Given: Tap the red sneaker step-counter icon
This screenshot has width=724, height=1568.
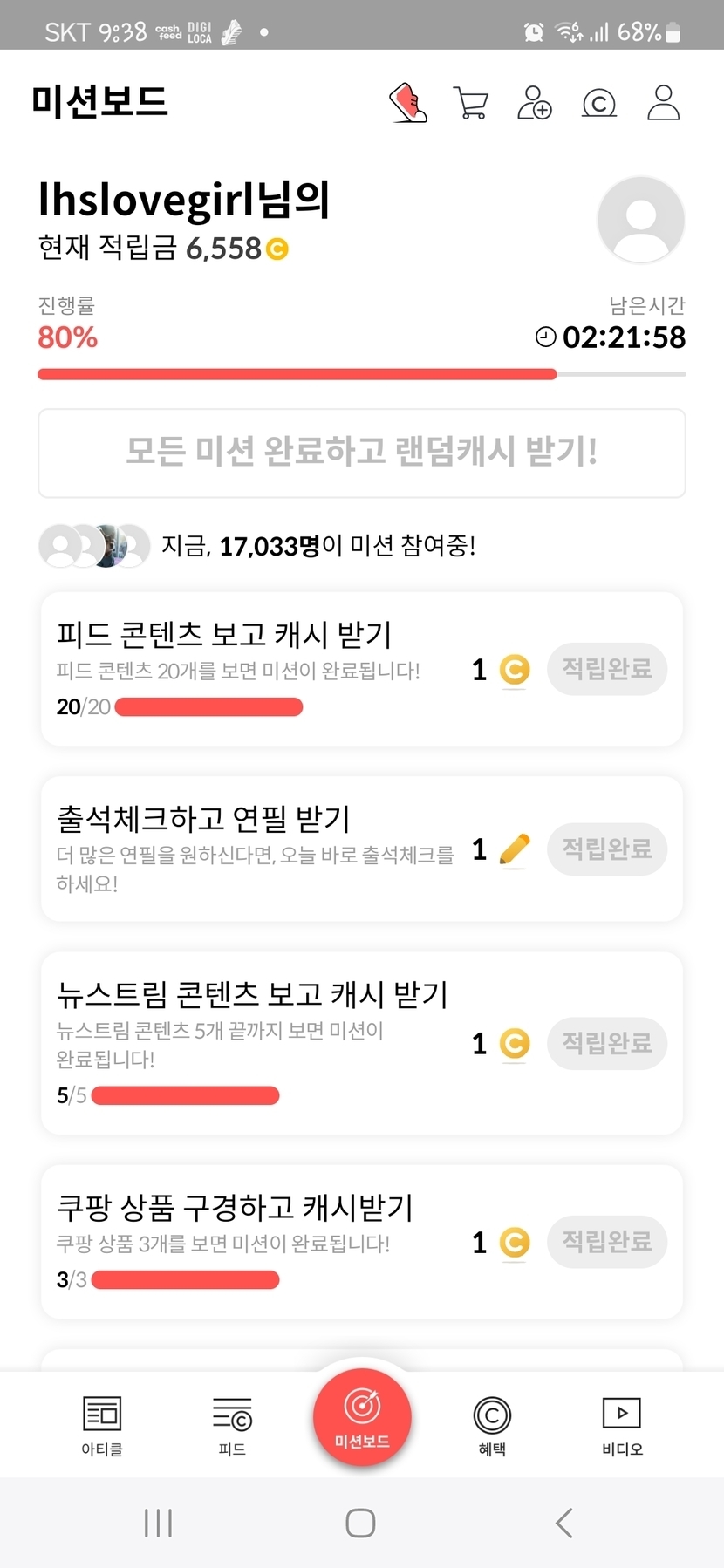Looking at the screenshot, I should pos(407,103).
